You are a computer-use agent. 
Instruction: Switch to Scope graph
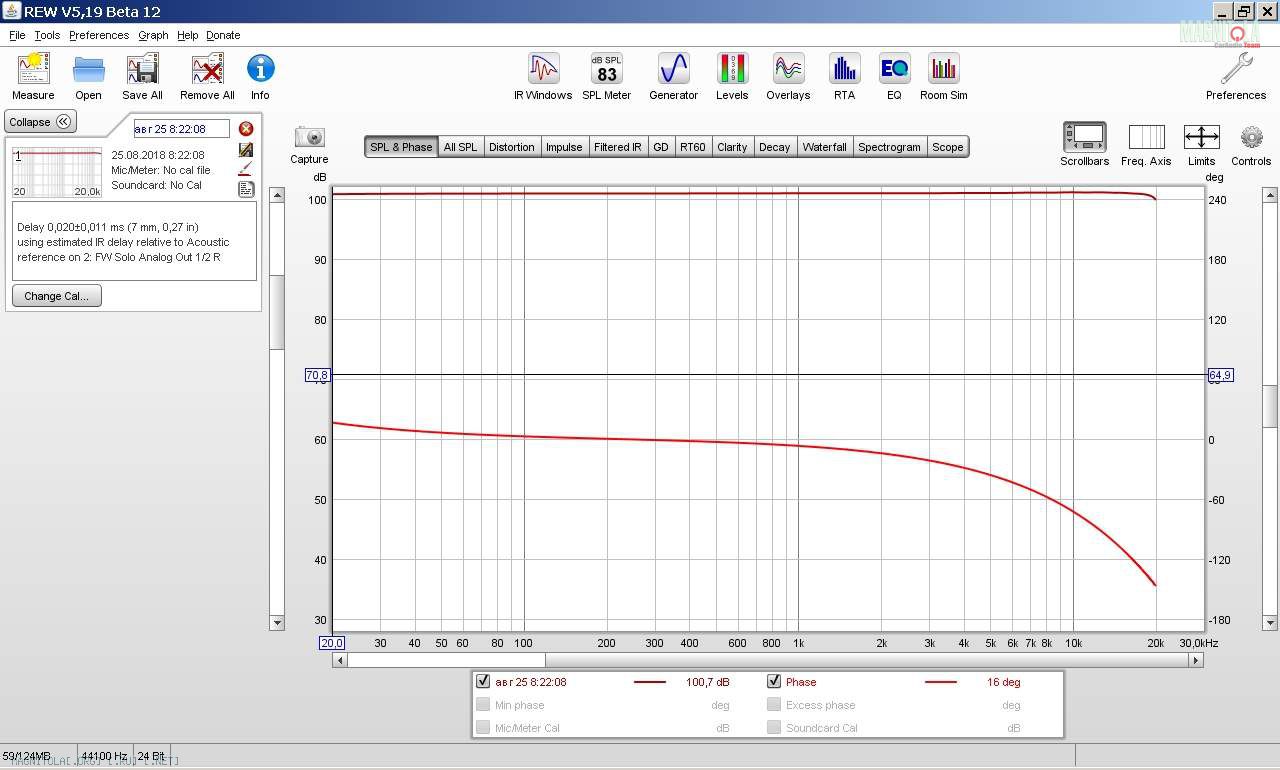click(947, 147)
